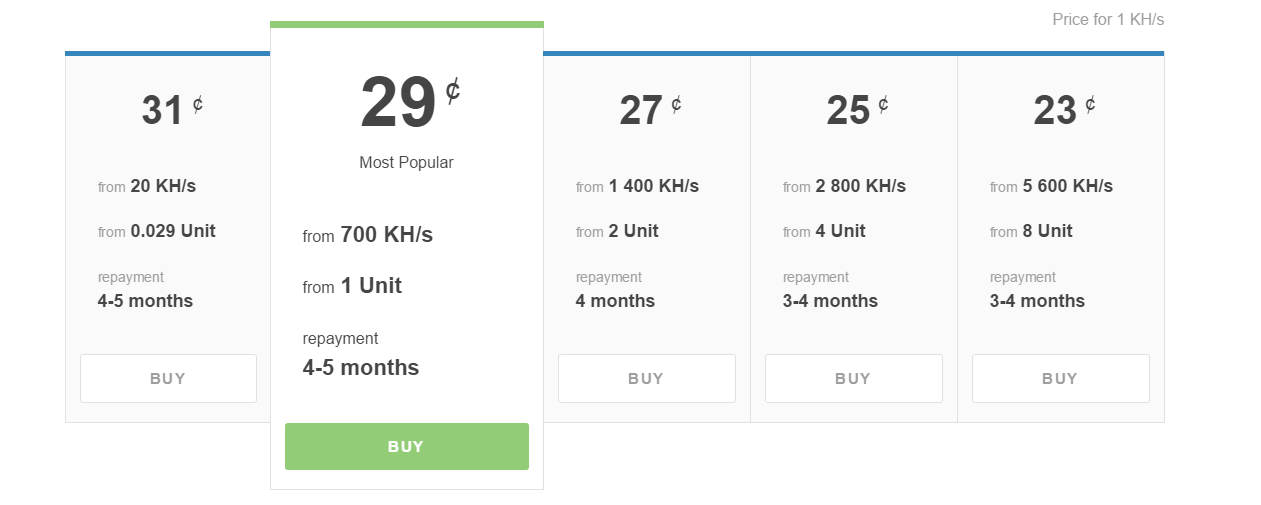Select the "from 20 KH/s" text
The height and width of the screenshot is (505, 1261).
147,186
